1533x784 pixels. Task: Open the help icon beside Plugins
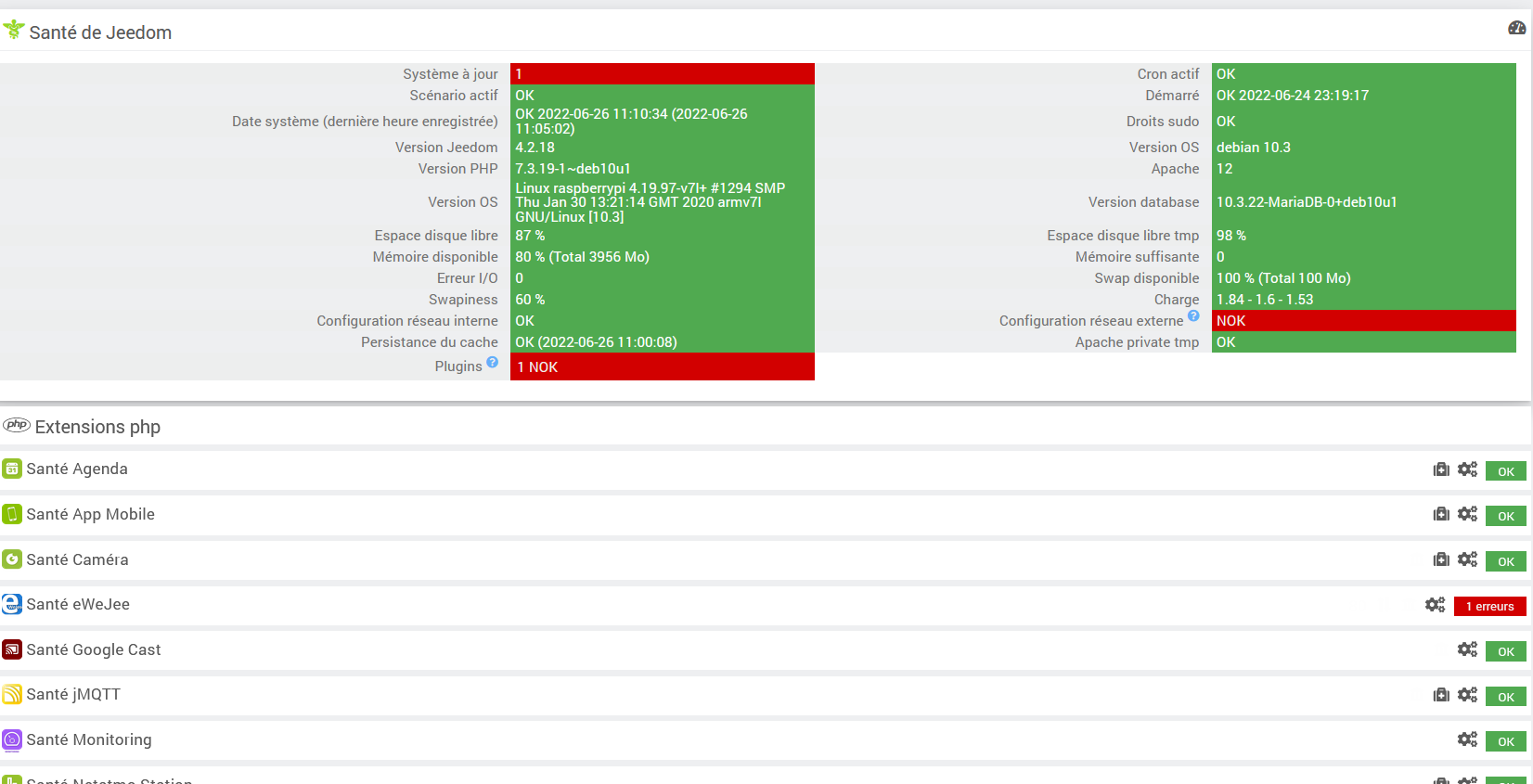492,362
